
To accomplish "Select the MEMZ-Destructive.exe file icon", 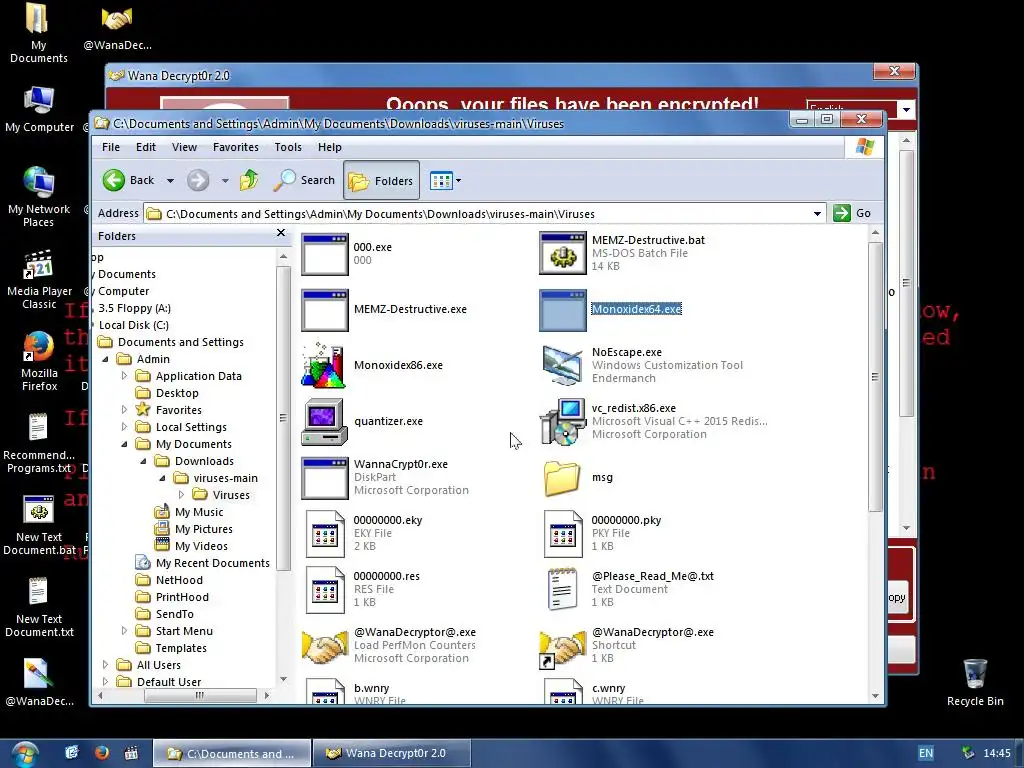I will click(325, 310).
